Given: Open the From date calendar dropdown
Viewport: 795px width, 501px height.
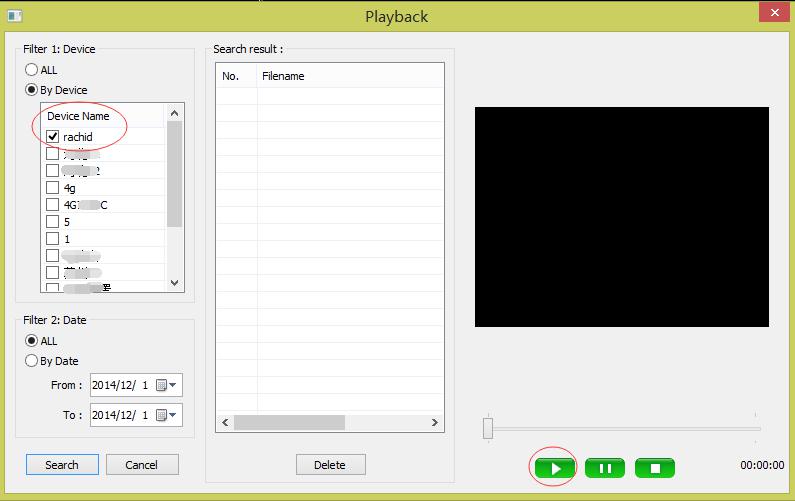Looking at the screenshot, I should (167, 385).
